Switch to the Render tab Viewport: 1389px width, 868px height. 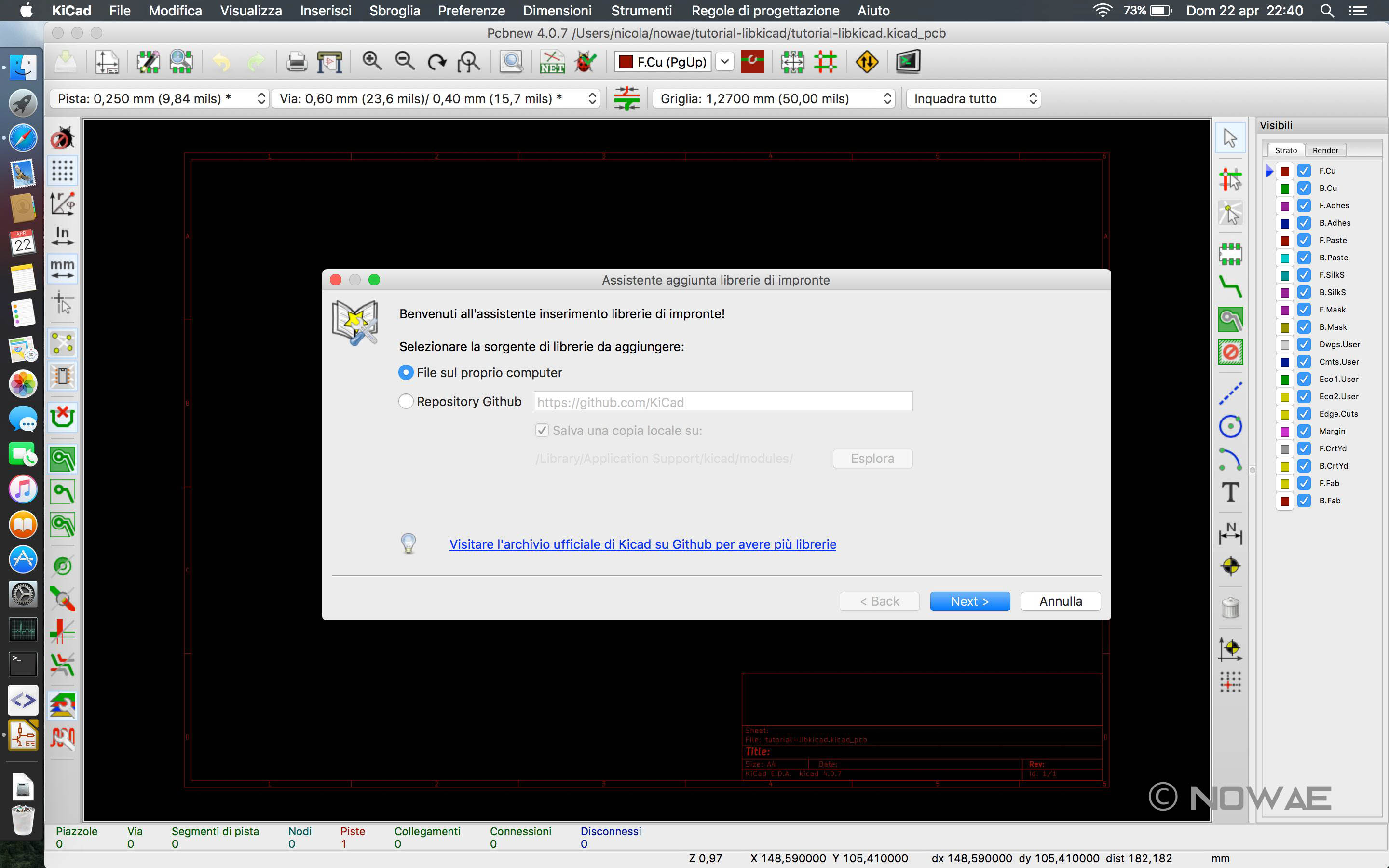[x=1325, y=150]
